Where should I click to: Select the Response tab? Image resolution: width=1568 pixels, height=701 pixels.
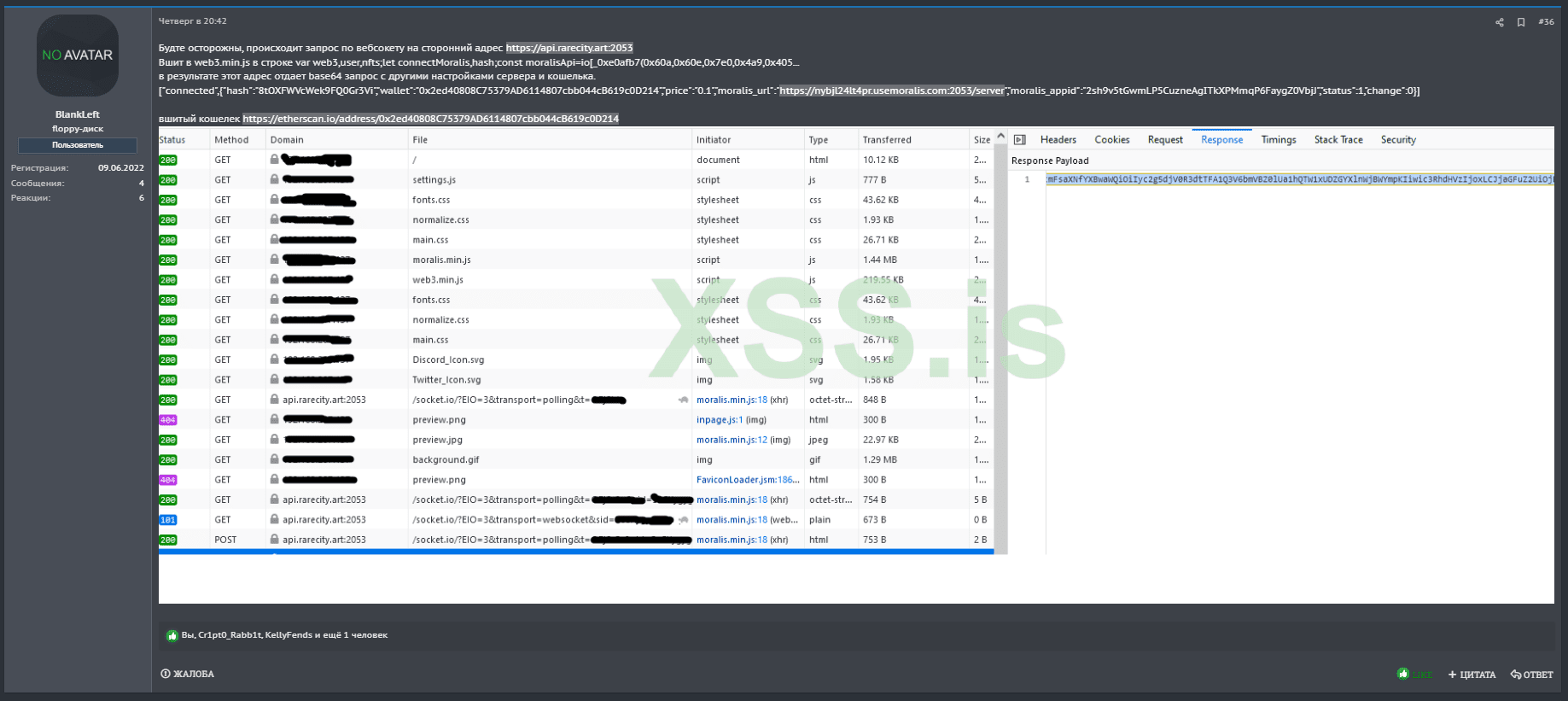1222,140
